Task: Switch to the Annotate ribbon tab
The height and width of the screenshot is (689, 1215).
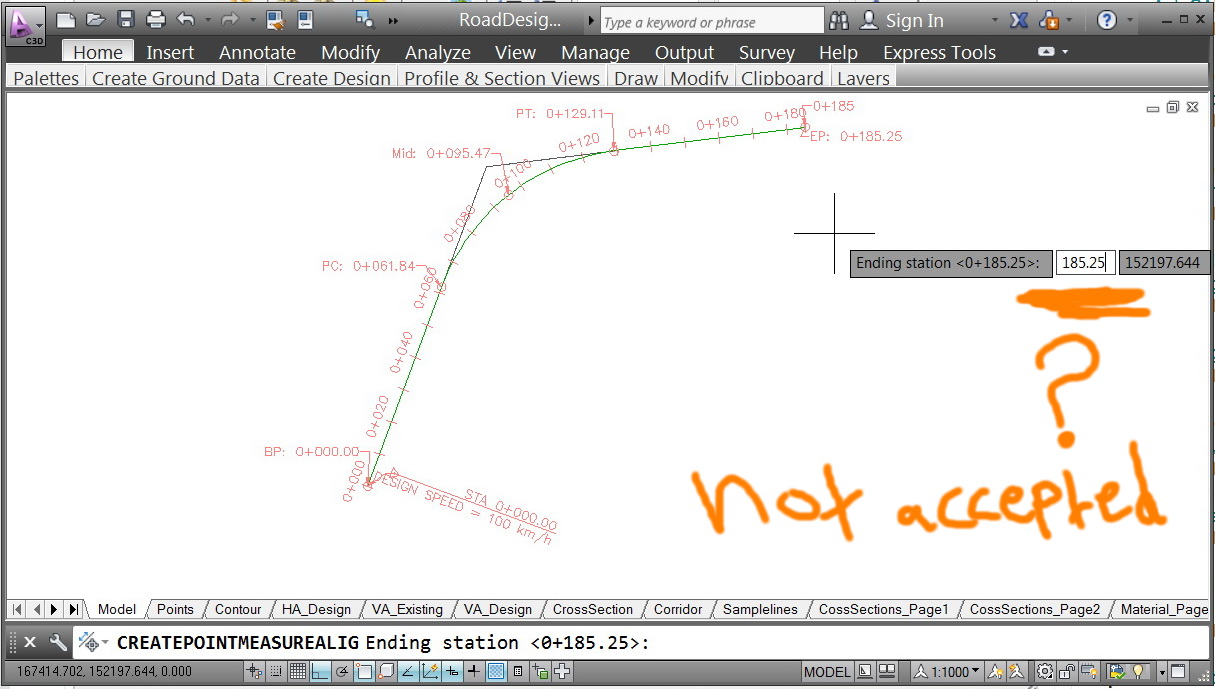Action: (257, 52)
